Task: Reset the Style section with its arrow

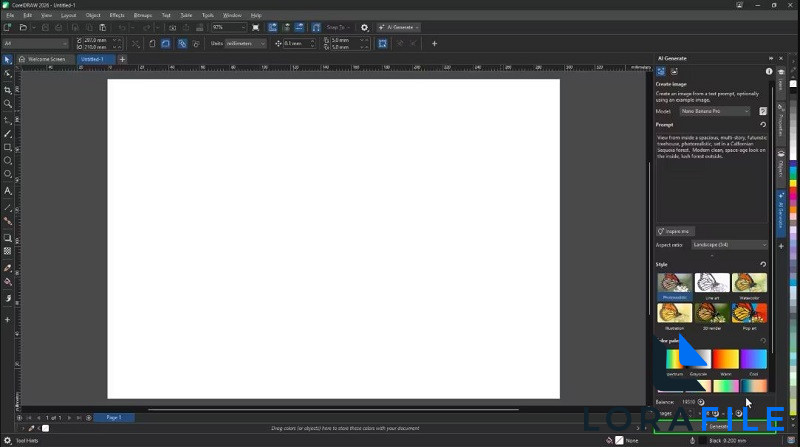Action: [x=763, y=264]
